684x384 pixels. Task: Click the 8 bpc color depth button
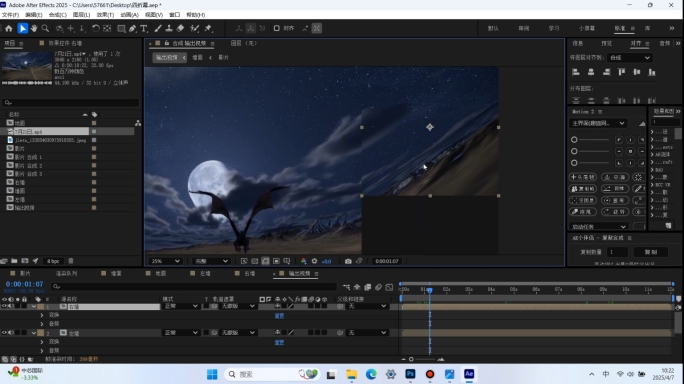pyautogui.click(x=53, y=261)
